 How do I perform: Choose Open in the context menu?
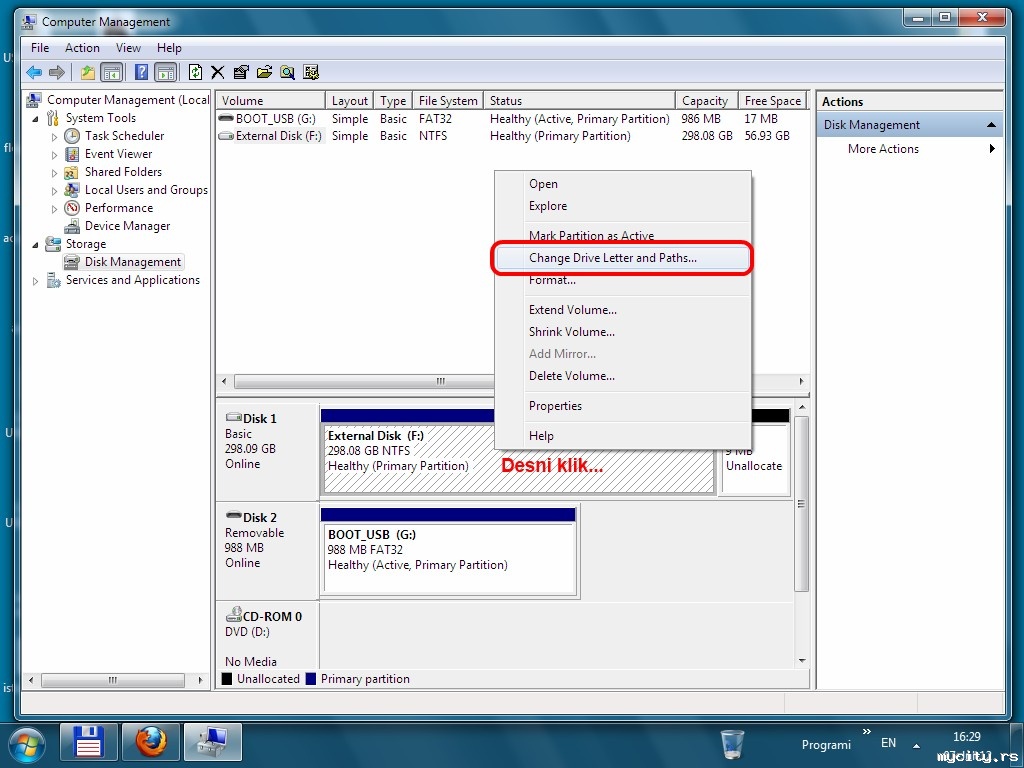(622, 184)
